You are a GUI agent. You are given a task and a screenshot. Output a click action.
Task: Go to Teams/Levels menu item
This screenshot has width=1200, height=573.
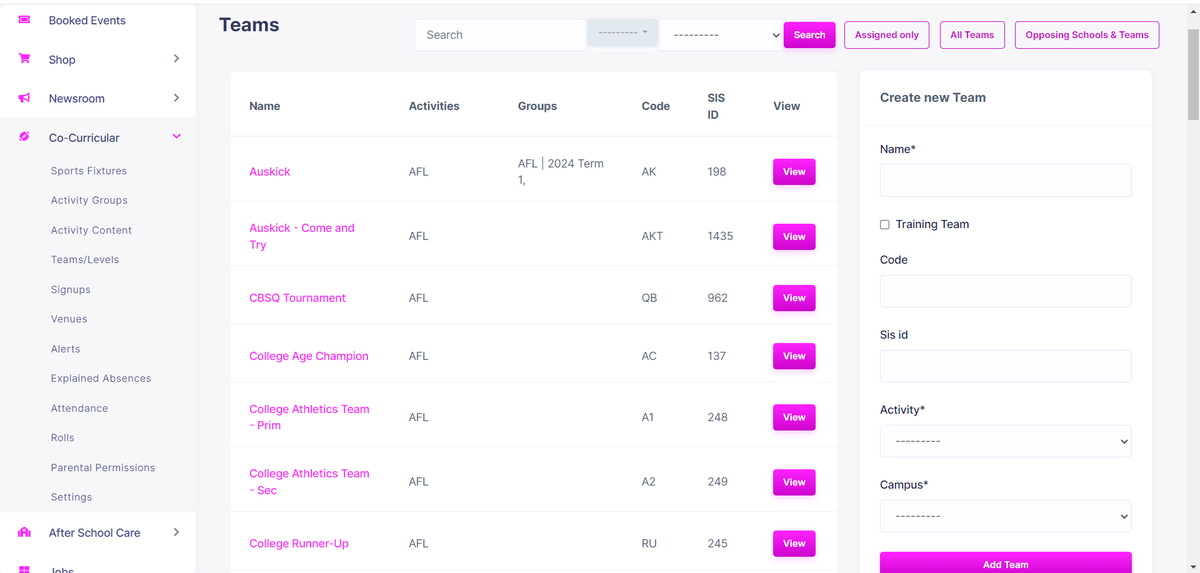tap(85, 260)
